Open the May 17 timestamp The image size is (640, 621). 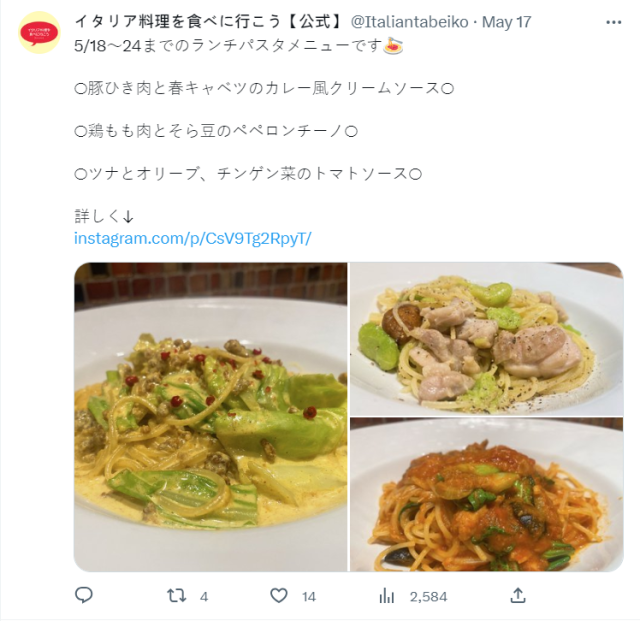(x=507, y=22)
